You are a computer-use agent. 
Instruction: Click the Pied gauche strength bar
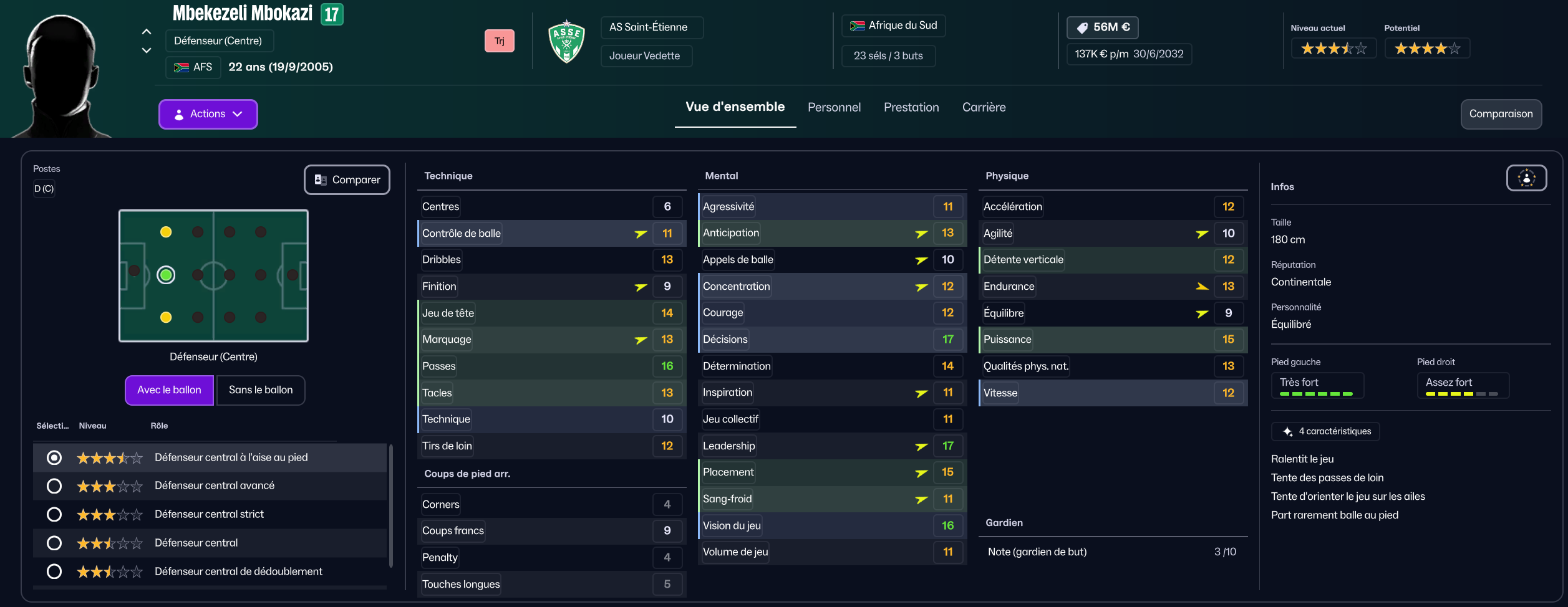point(1316,394)
